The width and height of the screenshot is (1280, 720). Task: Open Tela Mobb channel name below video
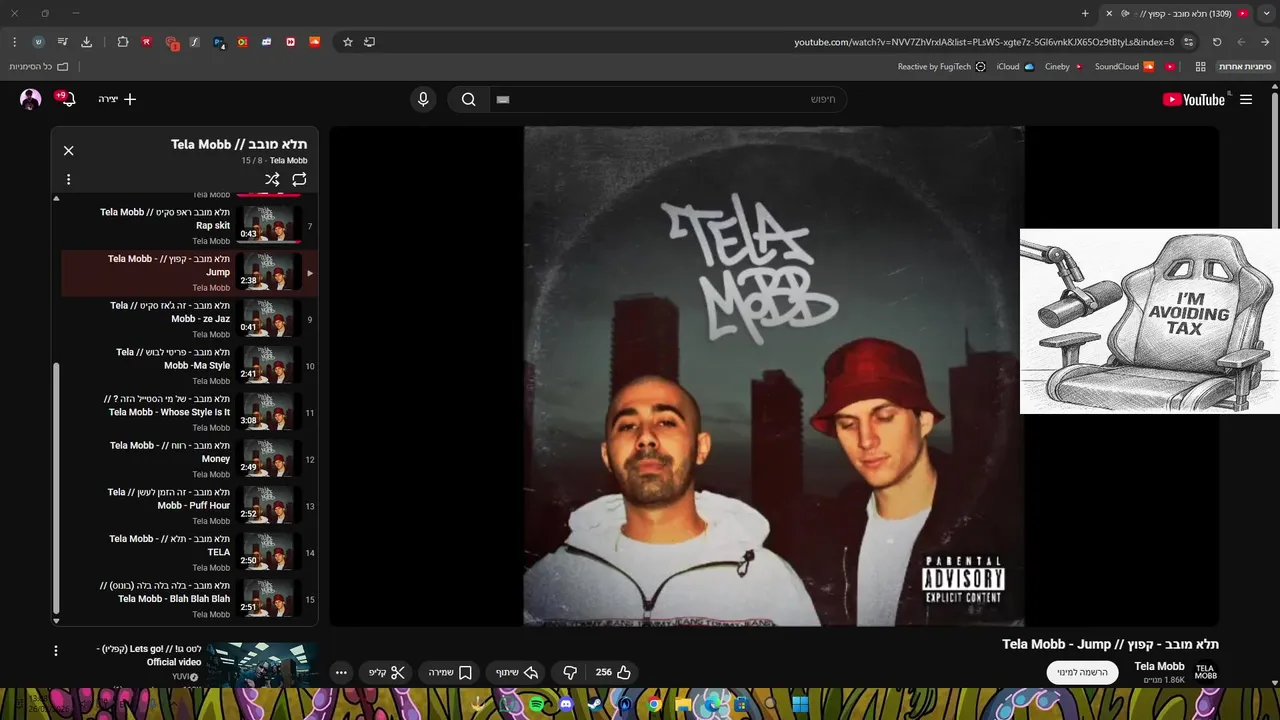1159,666
